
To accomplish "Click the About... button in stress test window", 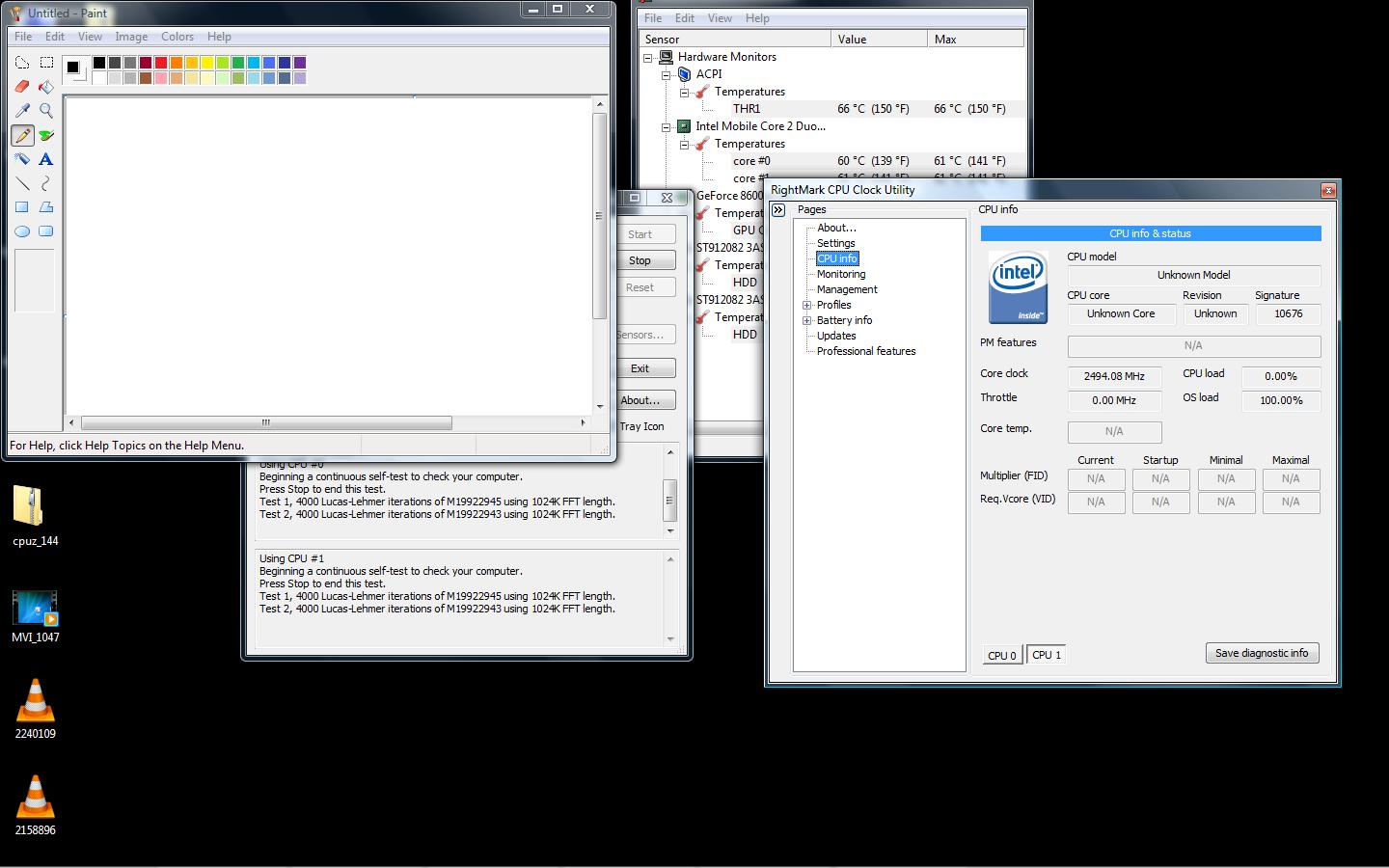I will pyautogui.click(x=640, y=400).
